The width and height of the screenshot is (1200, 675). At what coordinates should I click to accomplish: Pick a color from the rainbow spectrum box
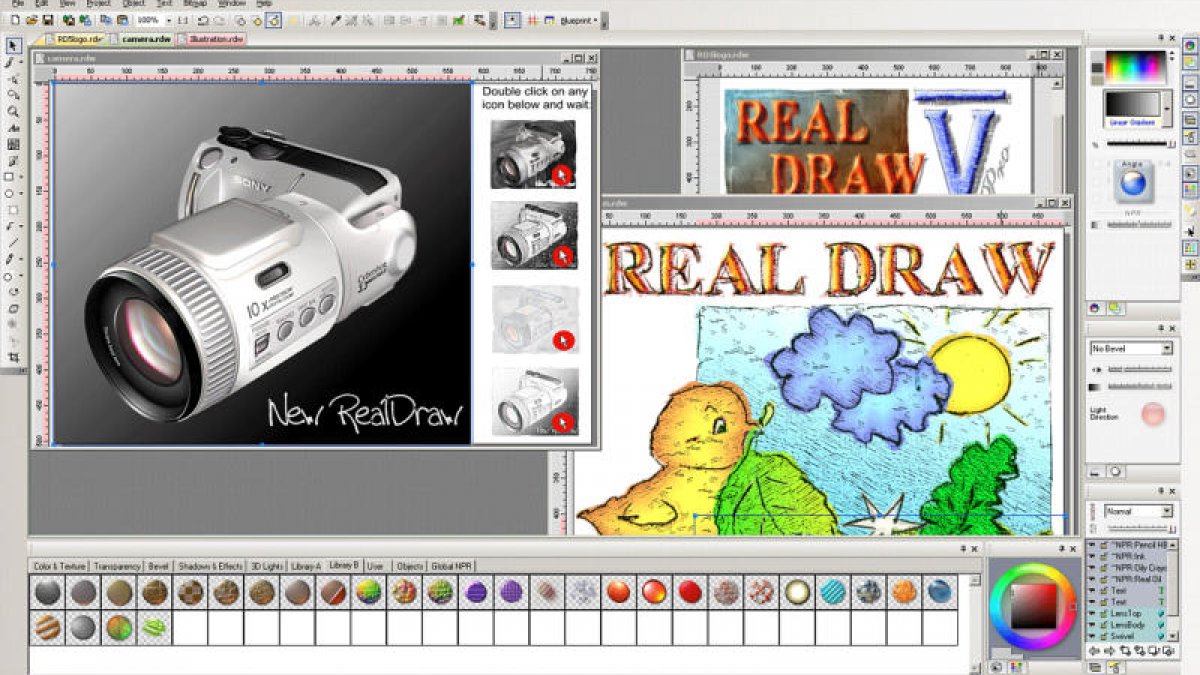click(1135, 67)
